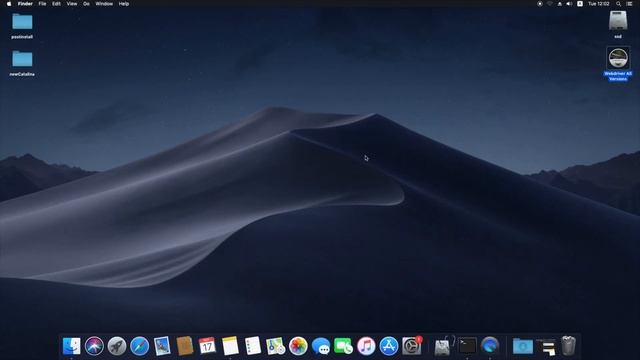The height and width of the screenshot is (360, 640).
Task: Open the Contacts book icon in Dock
Action: tap(185, 346)
